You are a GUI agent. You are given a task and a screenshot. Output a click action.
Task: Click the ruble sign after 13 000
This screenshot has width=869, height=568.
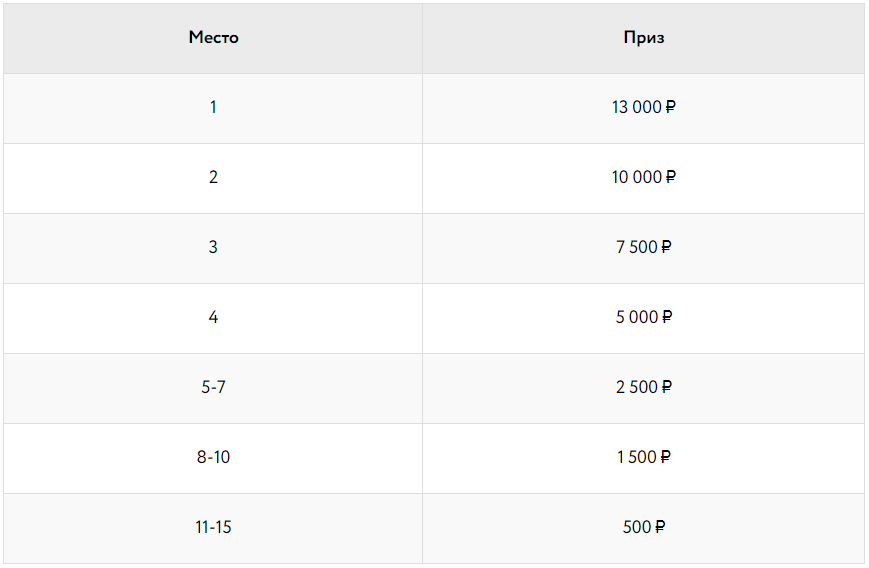[x=670, y=107]
